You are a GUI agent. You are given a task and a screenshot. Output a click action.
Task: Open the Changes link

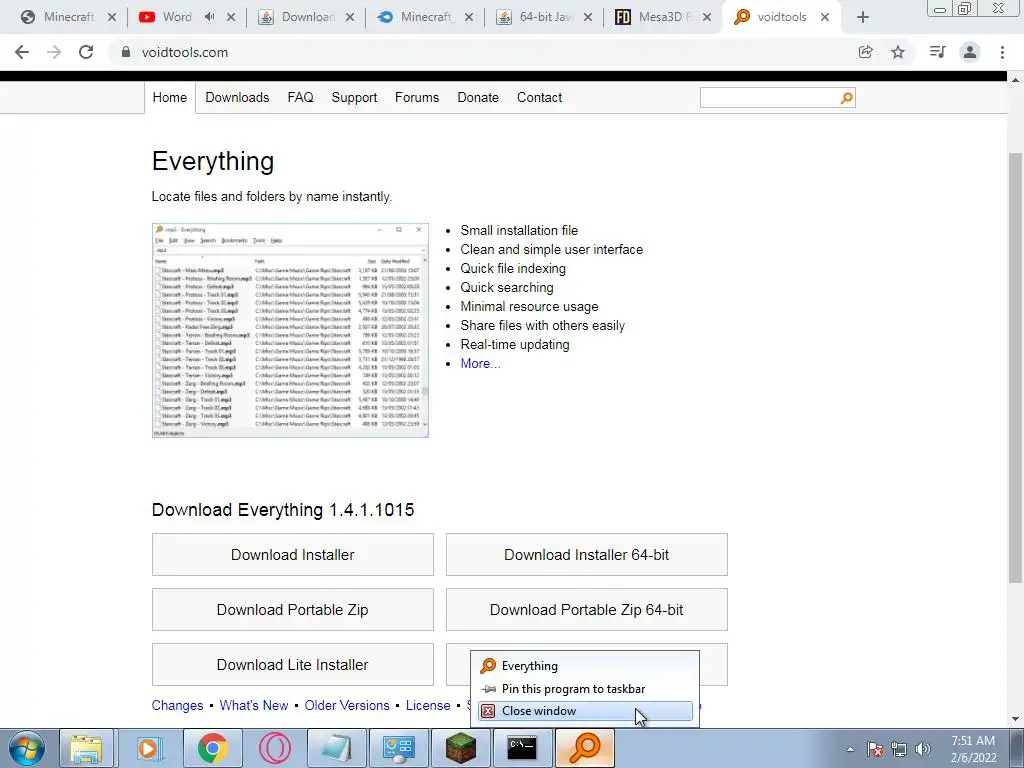tap(177, 705)
